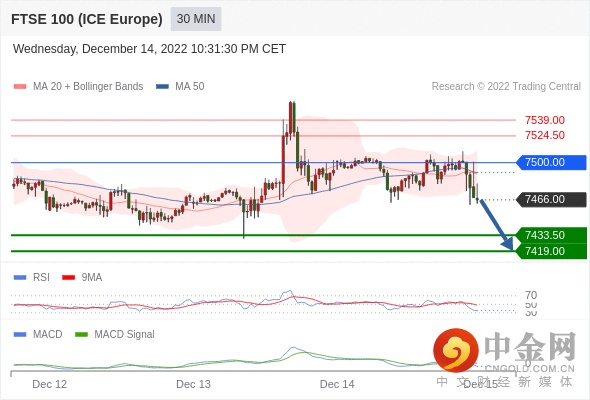The image size is (590, 400).
Task: Click the blue MACD legend swatch
Action: tap(20, 334)
